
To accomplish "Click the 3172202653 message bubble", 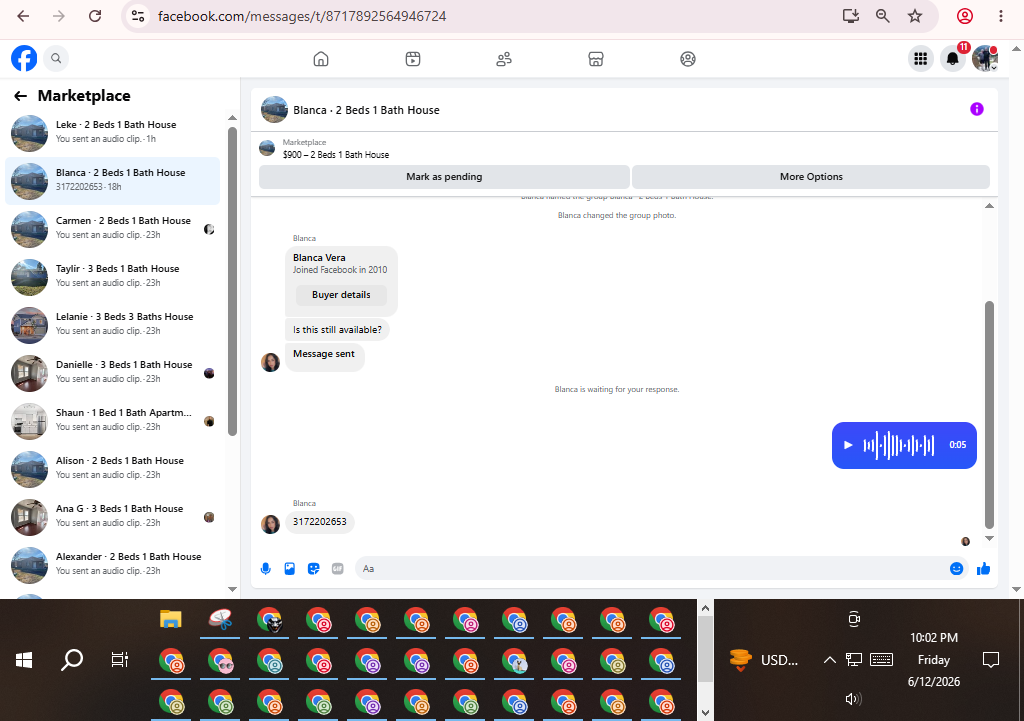I will click(x=319, y=522).
